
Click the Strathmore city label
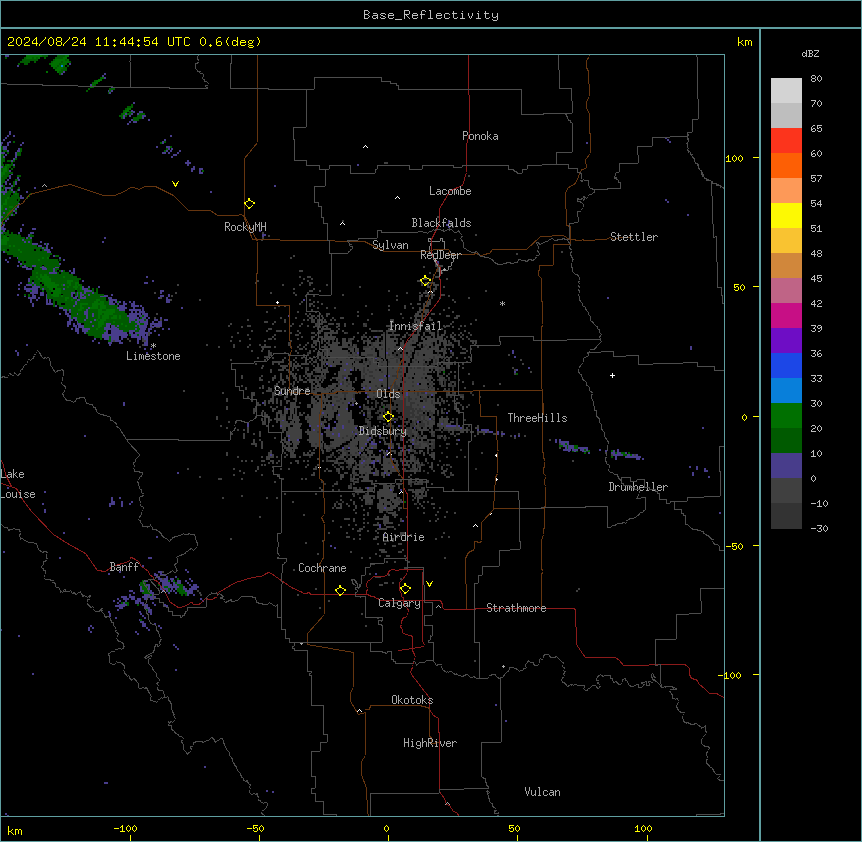[x=516, y=608]
